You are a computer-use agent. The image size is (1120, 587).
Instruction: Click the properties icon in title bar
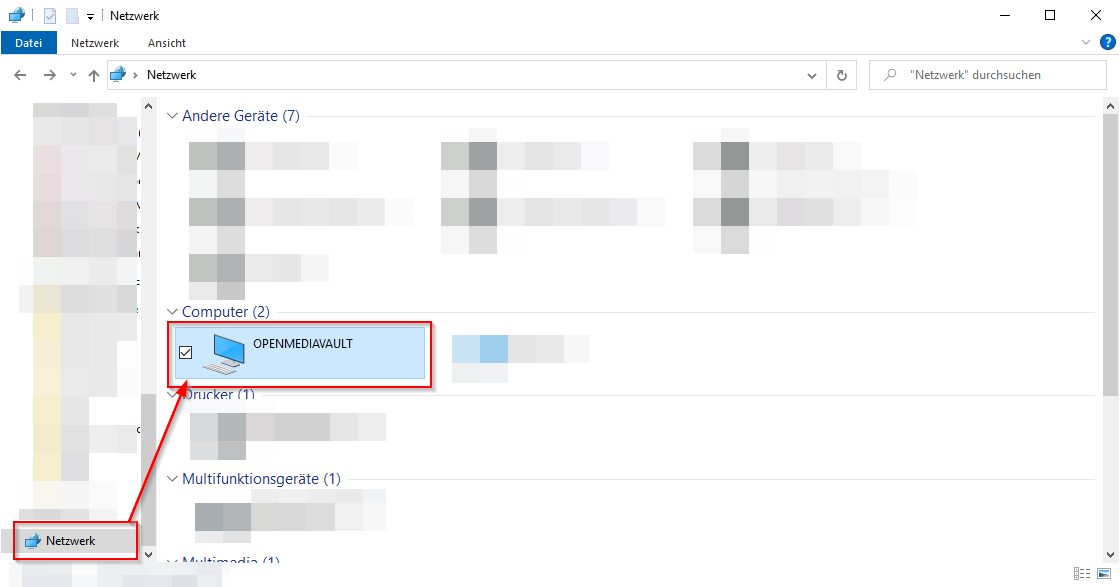coord(50,16)
